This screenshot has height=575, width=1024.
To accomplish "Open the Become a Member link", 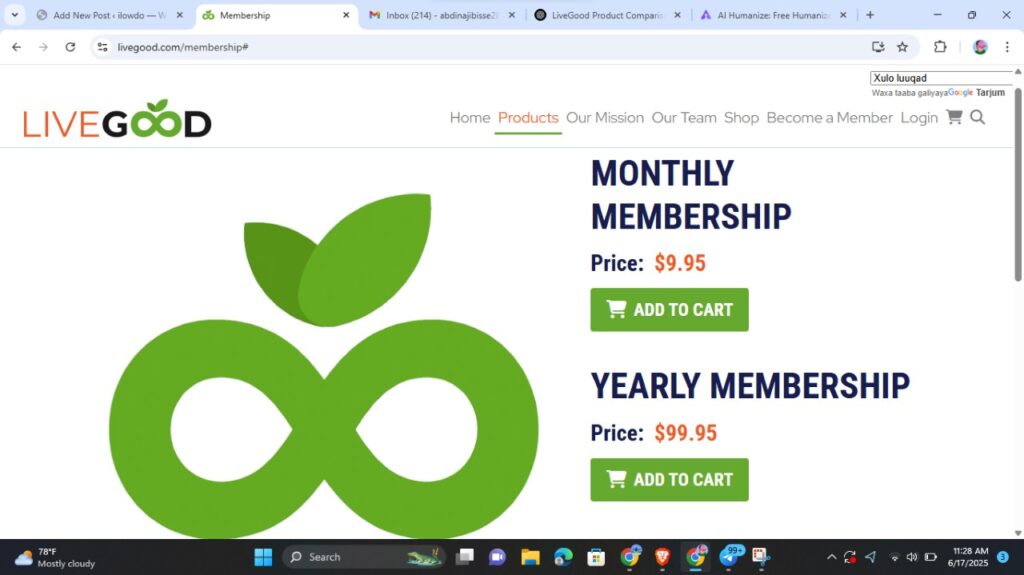I will pyautogui.click(x=829, y=118).
